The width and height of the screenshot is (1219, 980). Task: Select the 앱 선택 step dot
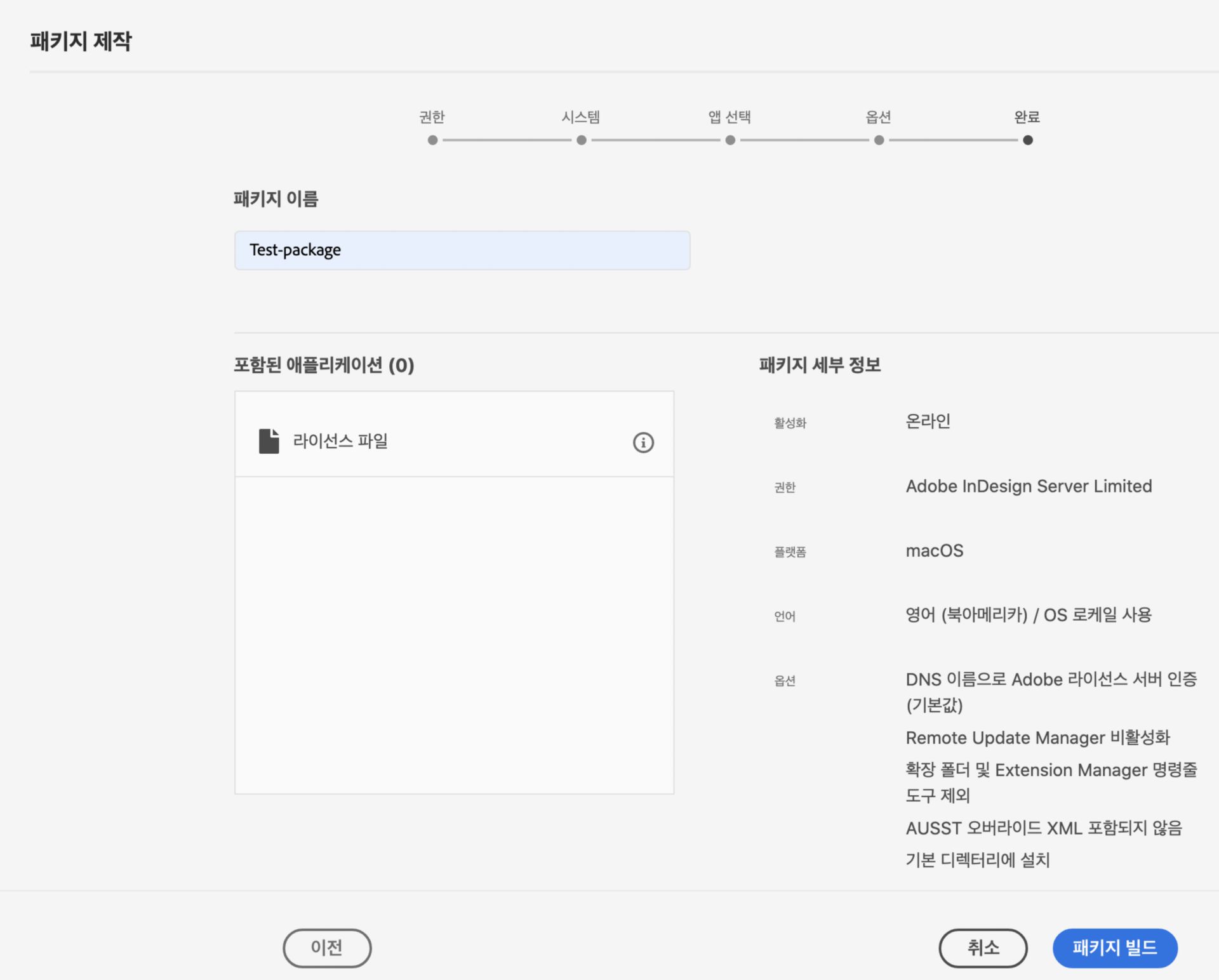pos(729,140)
